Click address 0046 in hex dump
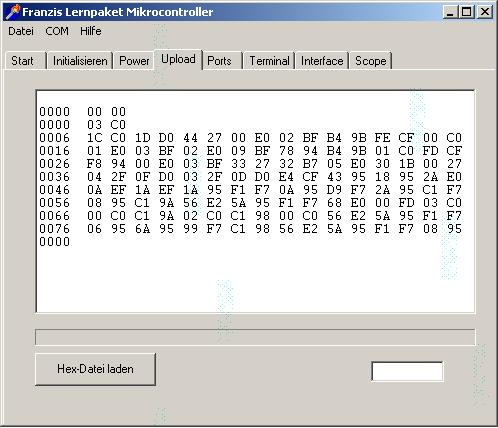This screenshot has height=428, width=498. [55, 190]
